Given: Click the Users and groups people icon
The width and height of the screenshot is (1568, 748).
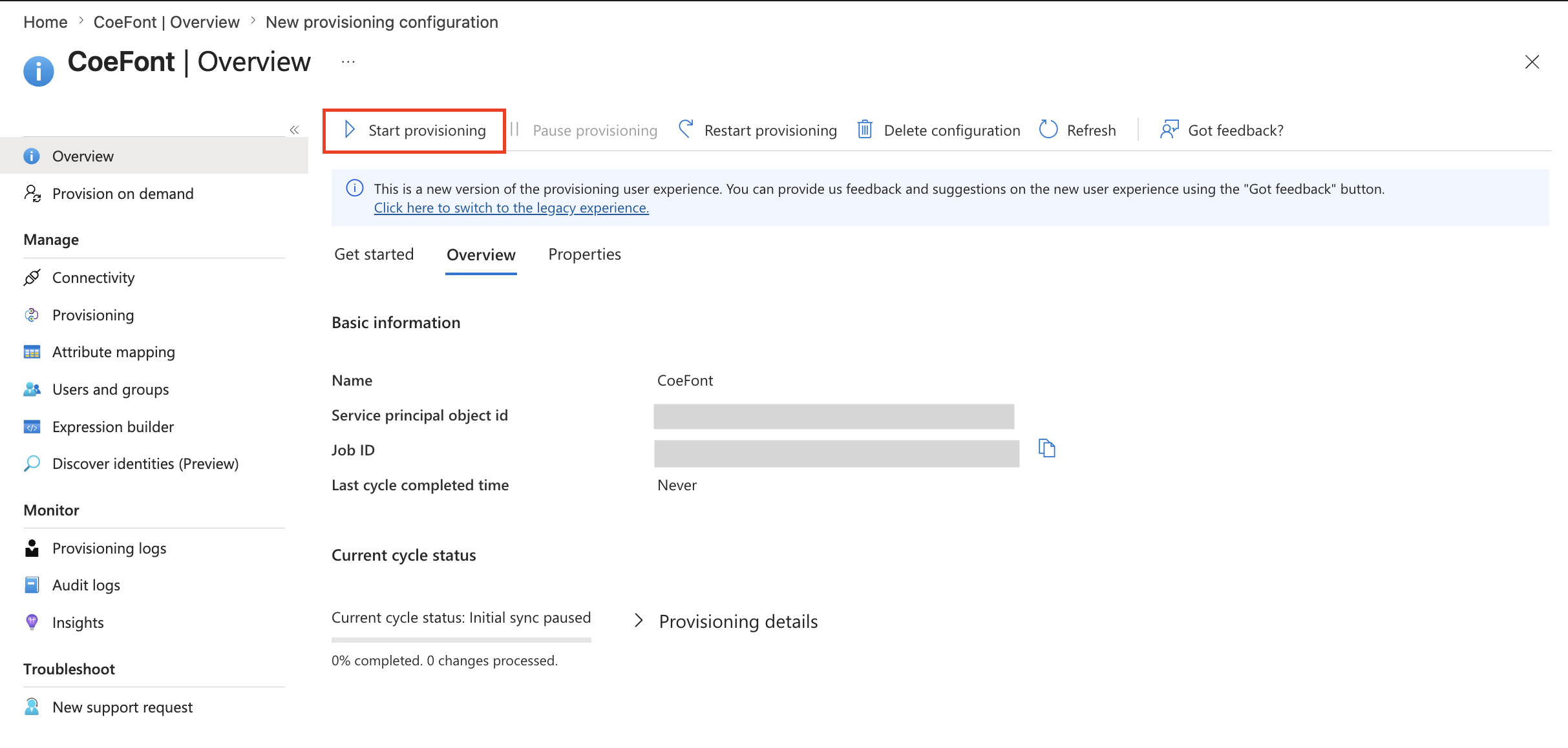Looking at the screenshot, I should point(32,390).
